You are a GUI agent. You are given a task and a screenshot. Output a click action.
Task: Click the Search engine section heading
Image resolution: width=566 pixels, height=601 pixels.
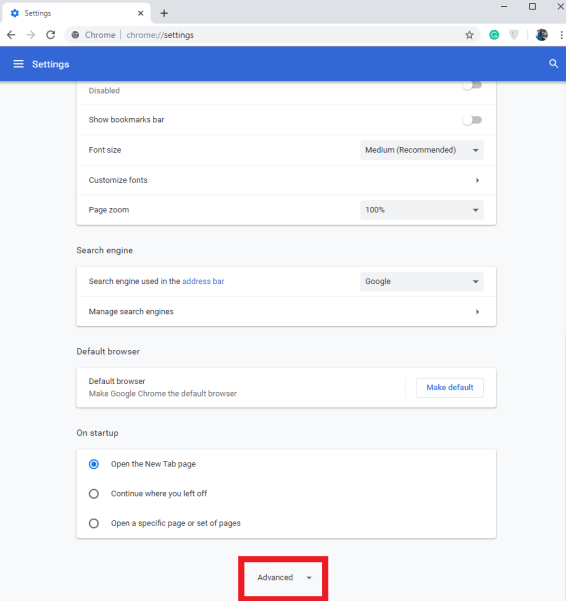[105, 250]
